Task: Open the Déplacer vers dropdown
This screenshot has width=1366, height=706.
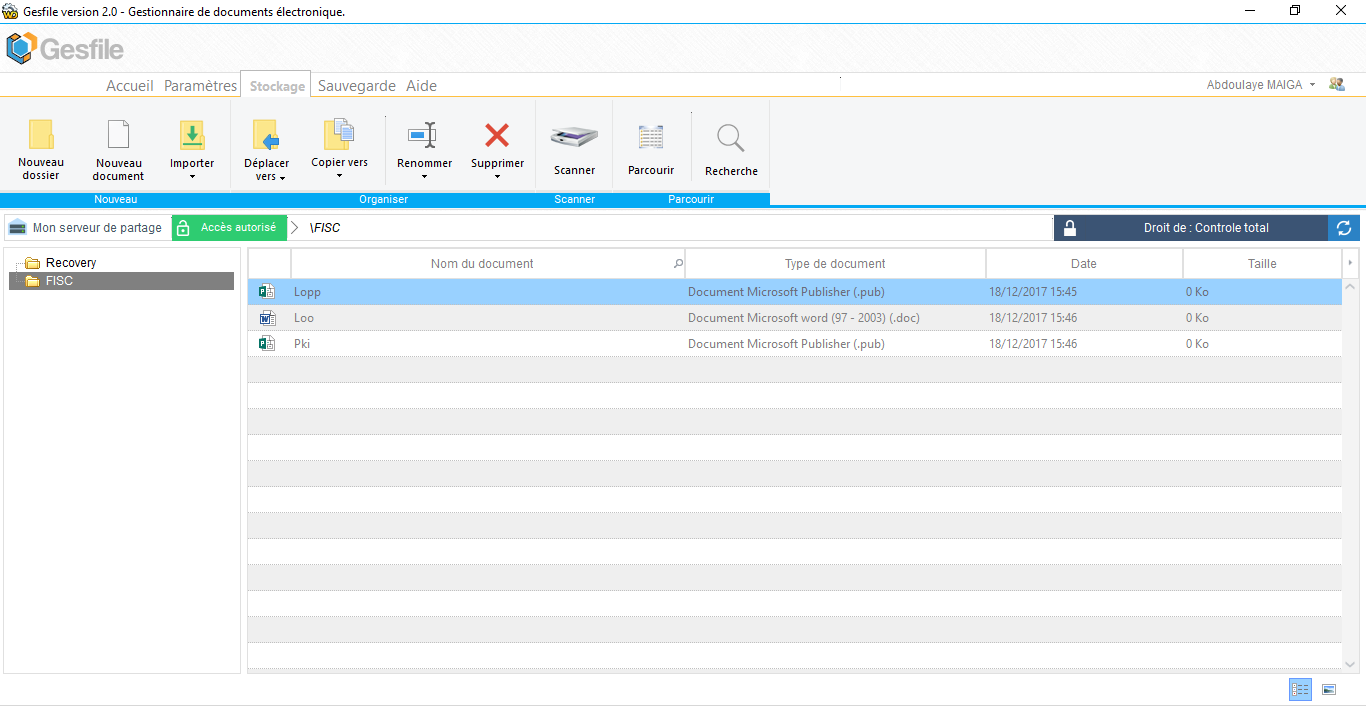Action: 282,178
